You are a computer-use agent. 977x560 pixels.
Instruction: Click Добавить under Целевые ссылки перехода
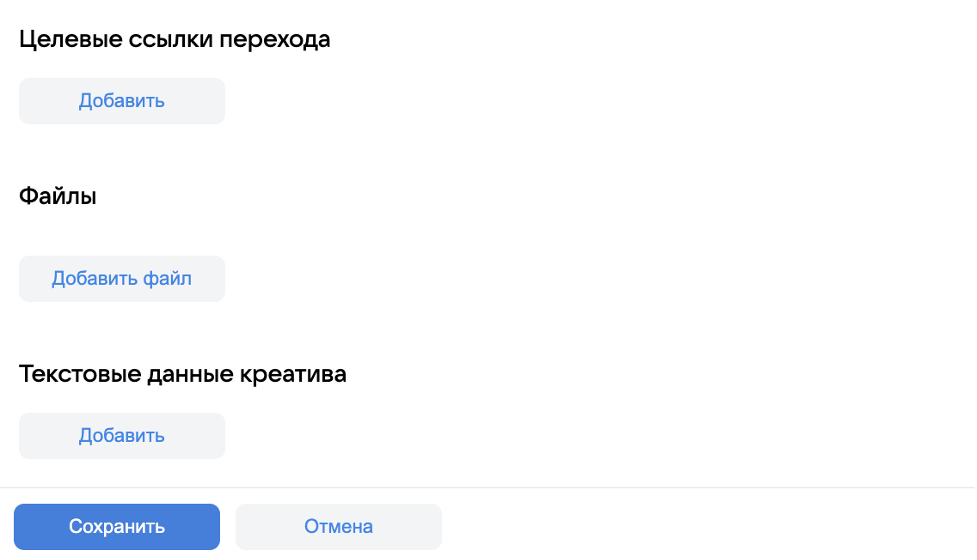[122, 101]
